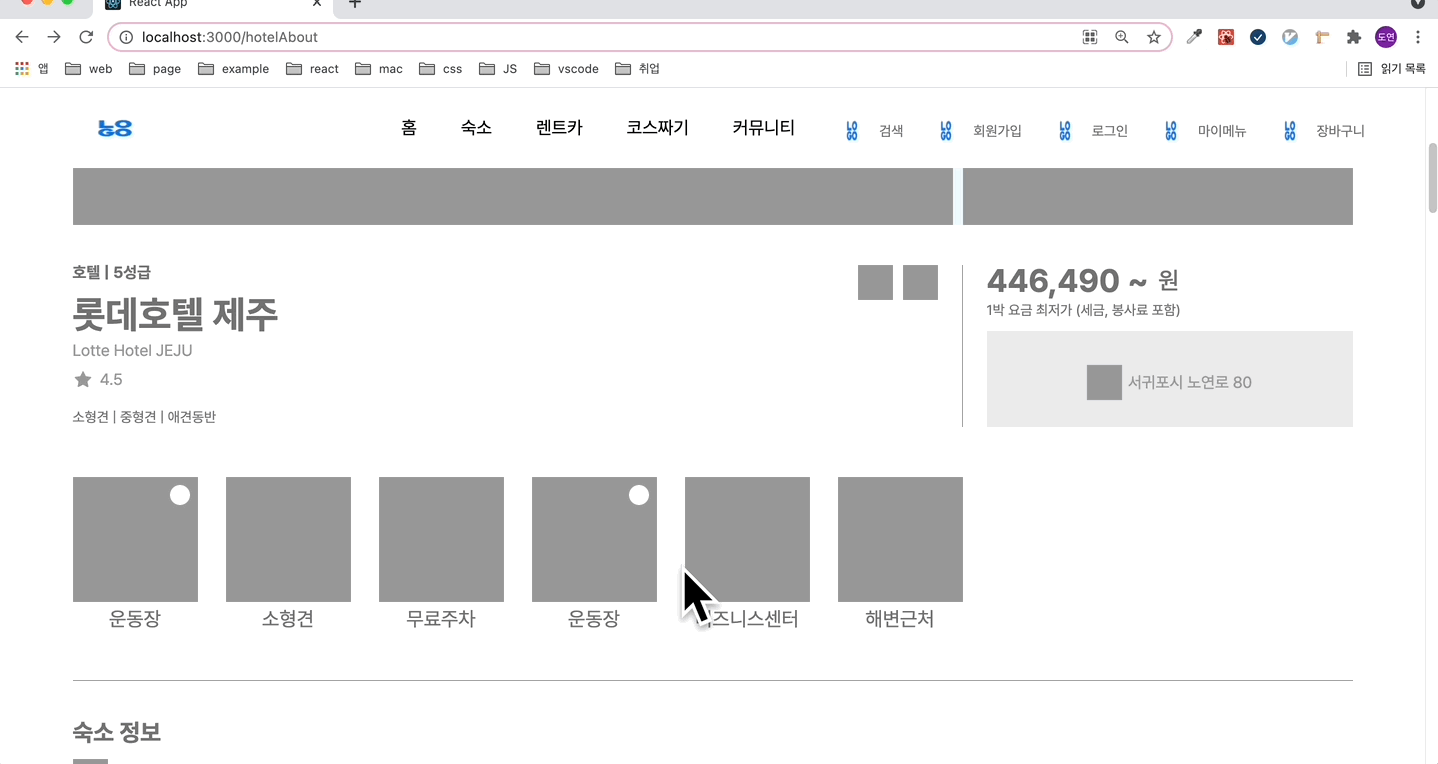Click the 호텔 | 5성급 label
Screen dimensions: 1438x764
[x=112, y=272]
